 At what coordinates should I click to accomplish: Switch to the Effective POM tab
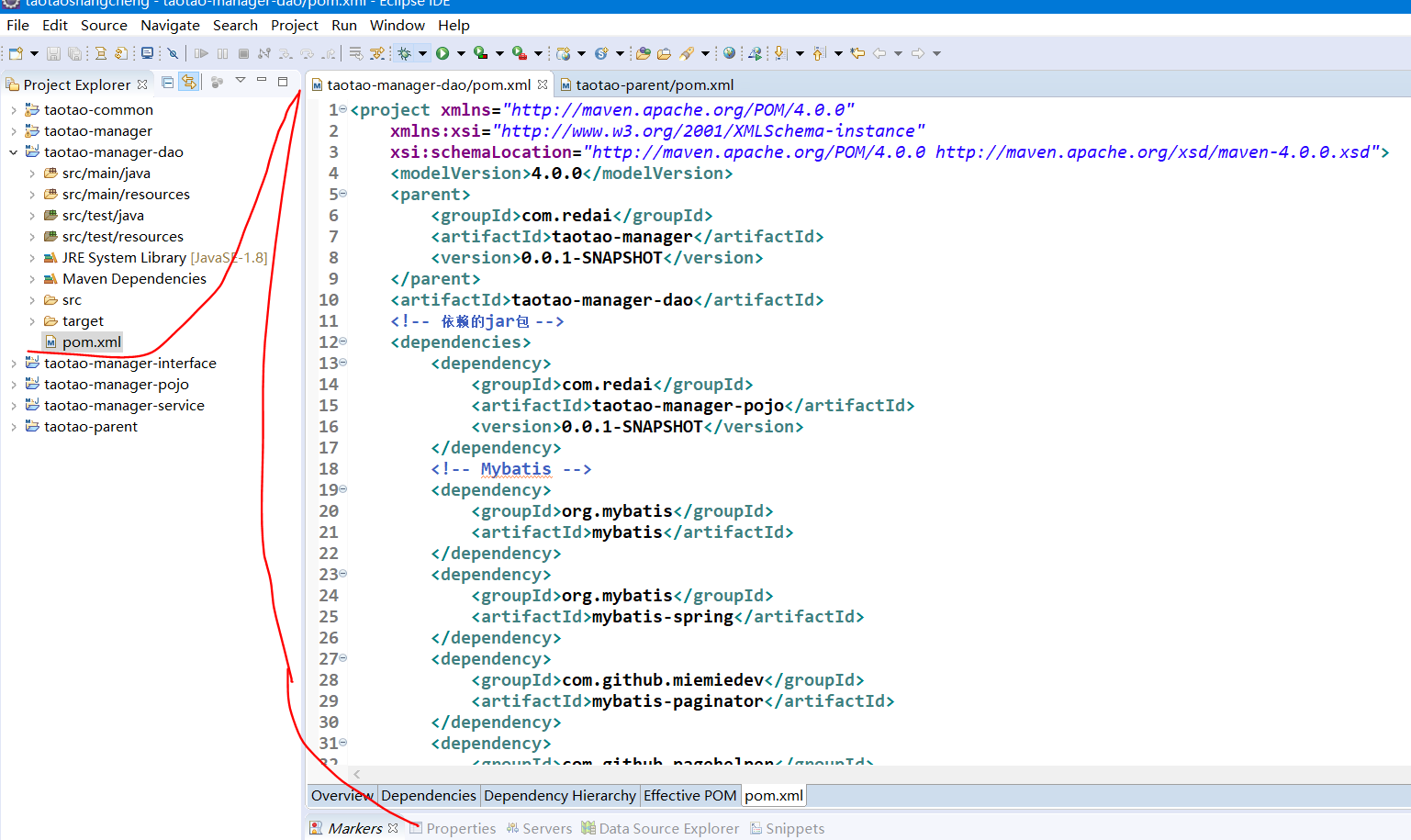coord(689,795)
